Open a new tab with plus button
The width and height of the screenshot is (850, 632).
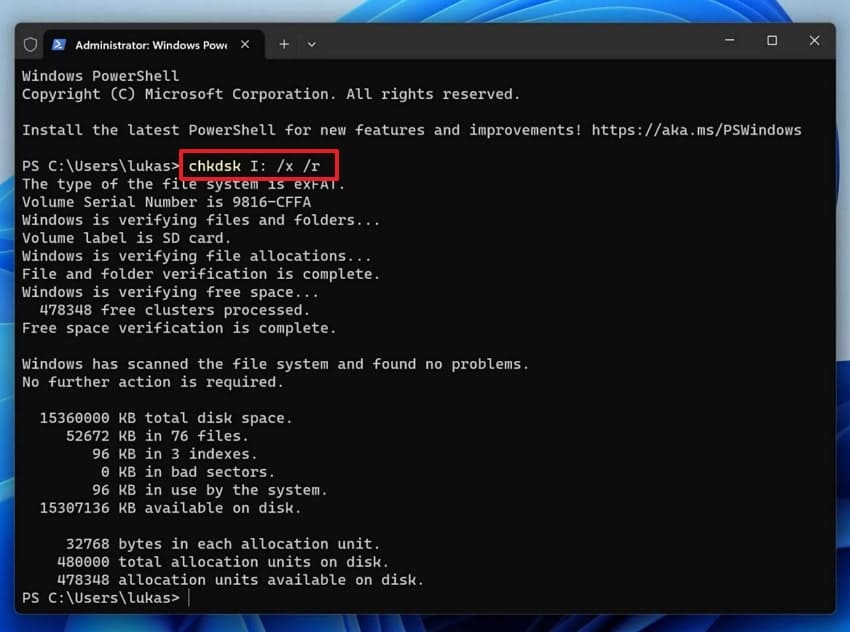click(x=284, y=44)
